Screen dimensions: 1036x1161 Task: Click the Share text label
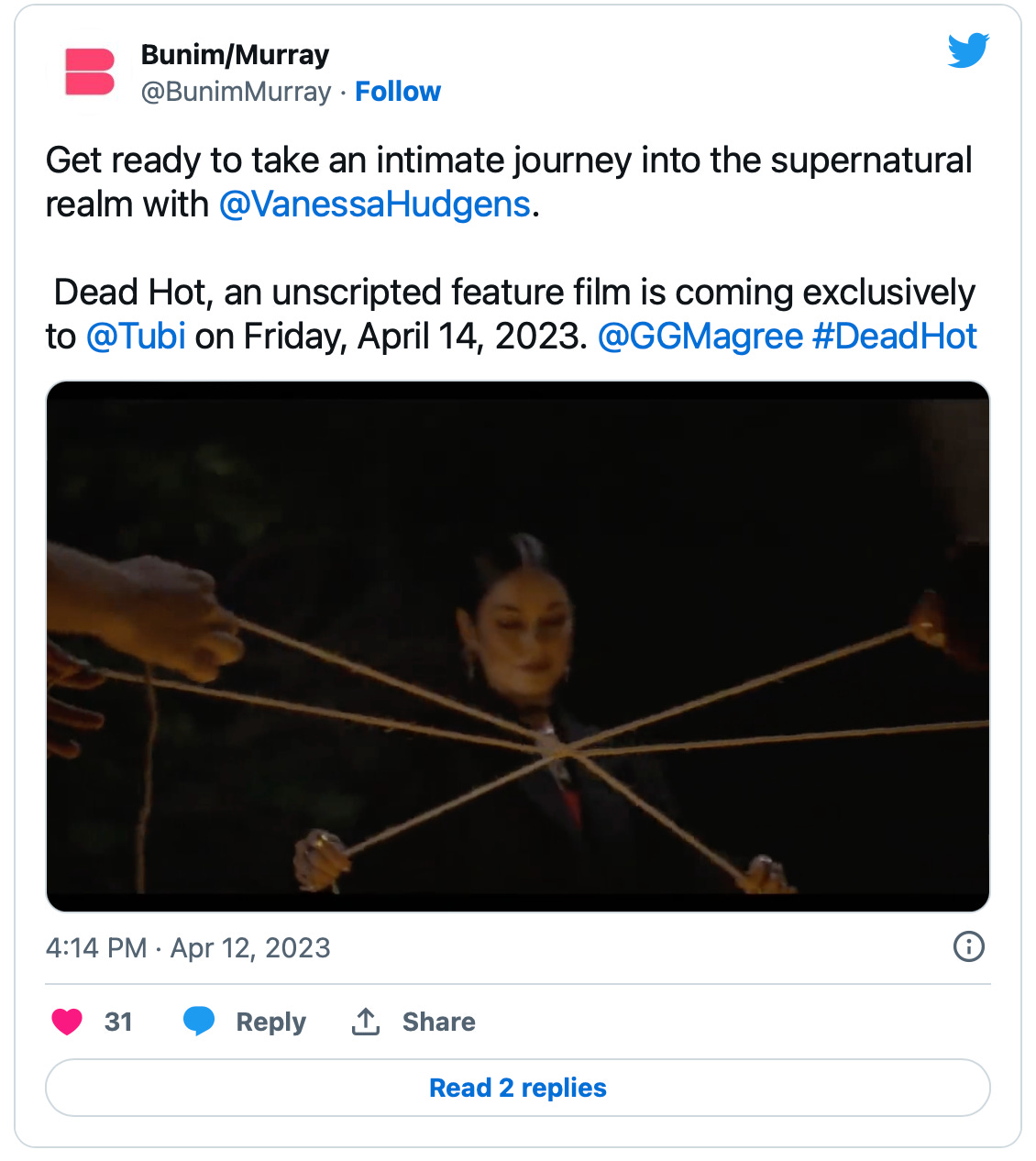(x=438, y=1022)
